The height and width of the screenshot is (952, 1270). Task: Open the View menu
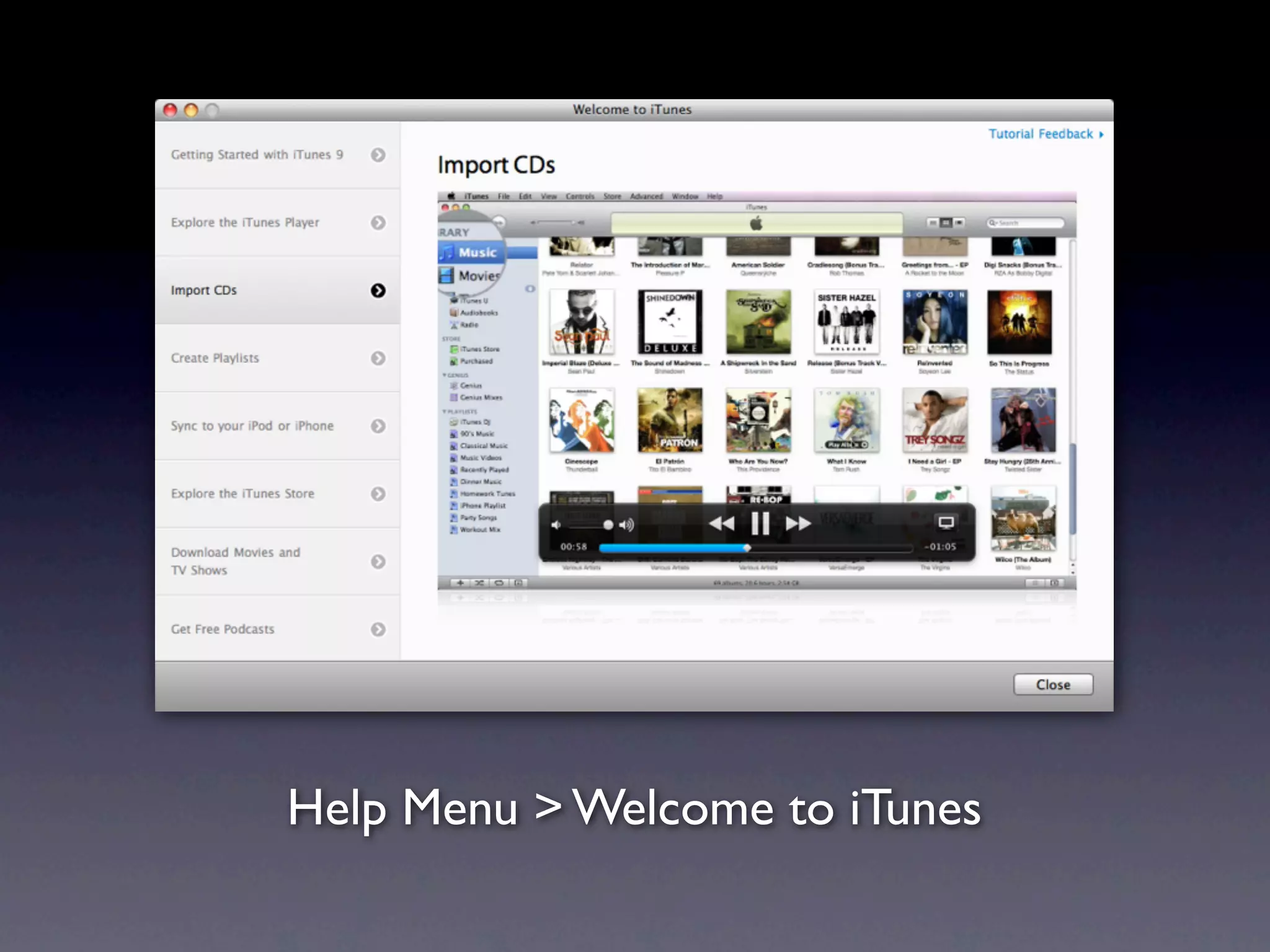(549, 196)
